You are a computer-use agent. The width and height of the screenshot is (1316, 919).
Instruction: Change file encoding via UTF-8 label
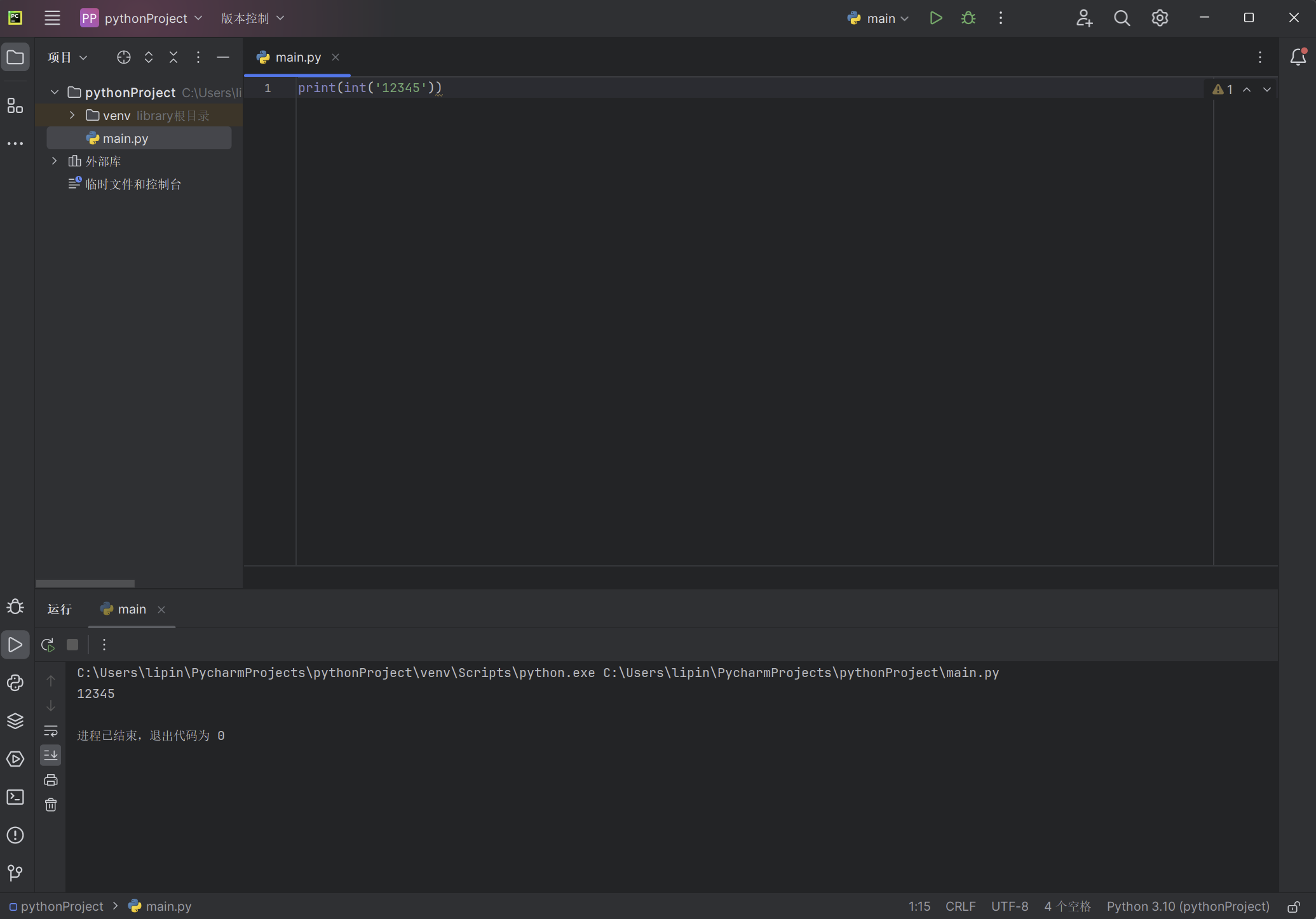1010,906
